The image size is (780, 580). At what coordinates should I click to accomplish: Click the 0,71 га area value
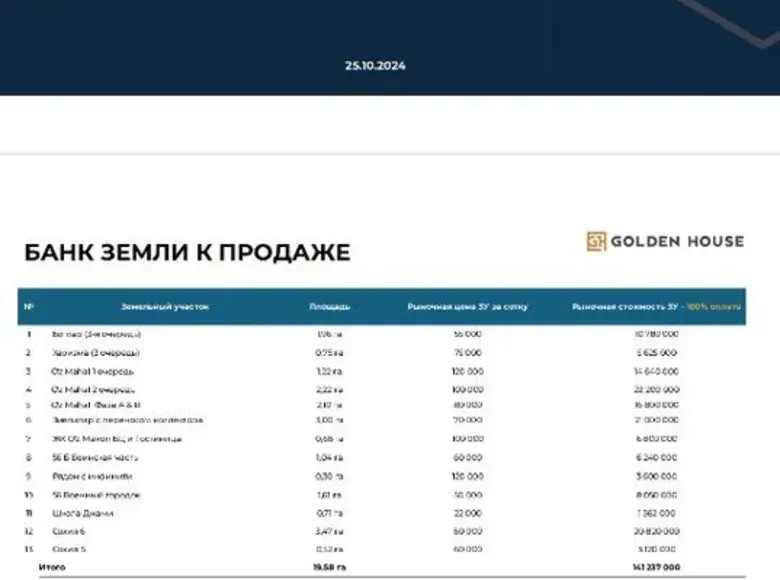click(329, 513)
